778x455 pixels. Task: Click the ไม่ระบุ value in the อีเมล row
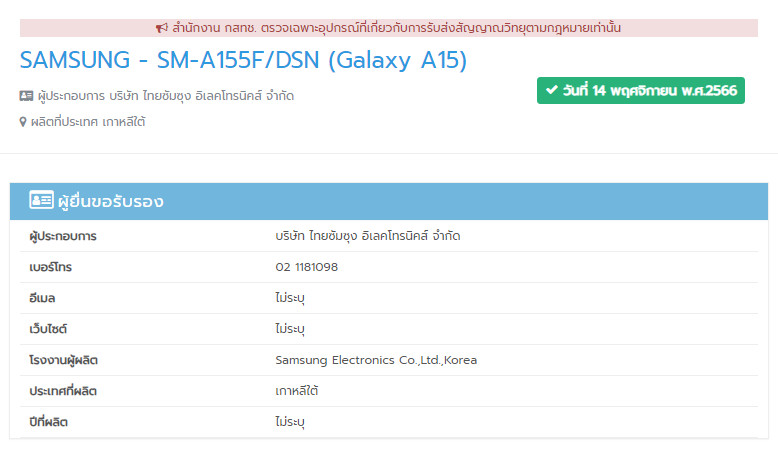pyautogui.click(x=289, y=298)
